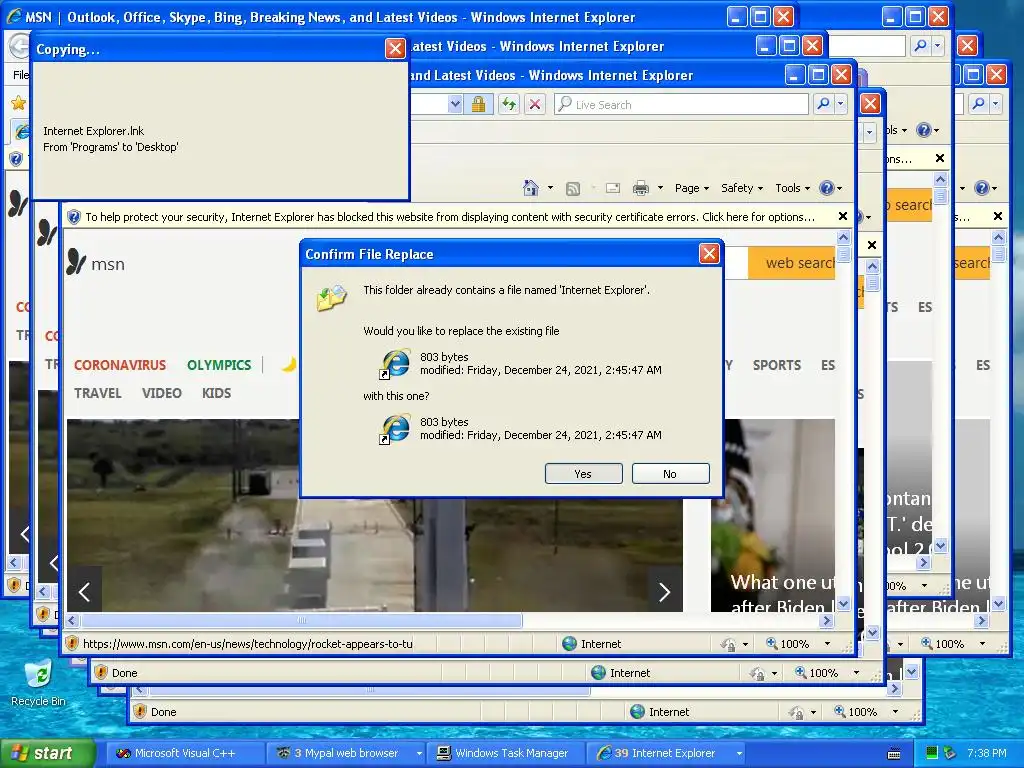The image size is (1024, 768).
Task: Click the msn.com URL in status bar
Action: point(248,644)
